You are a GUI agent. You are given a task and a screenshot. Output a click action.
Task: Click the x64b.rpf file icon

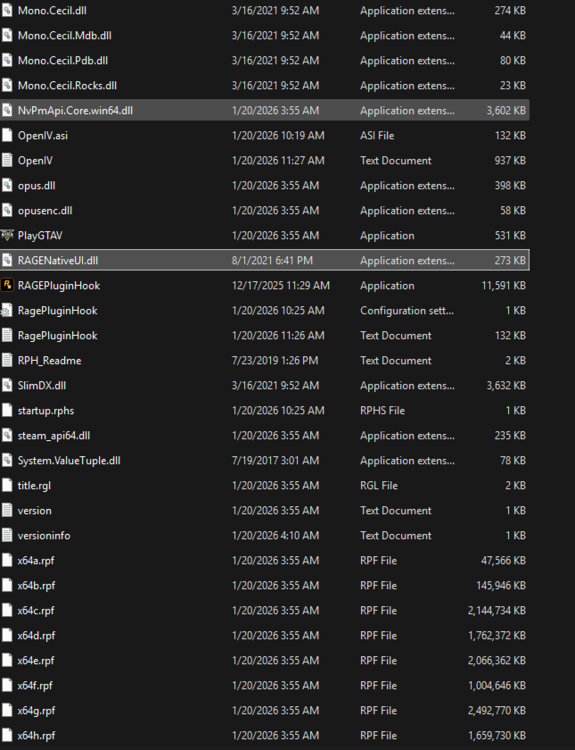(7, 585)
